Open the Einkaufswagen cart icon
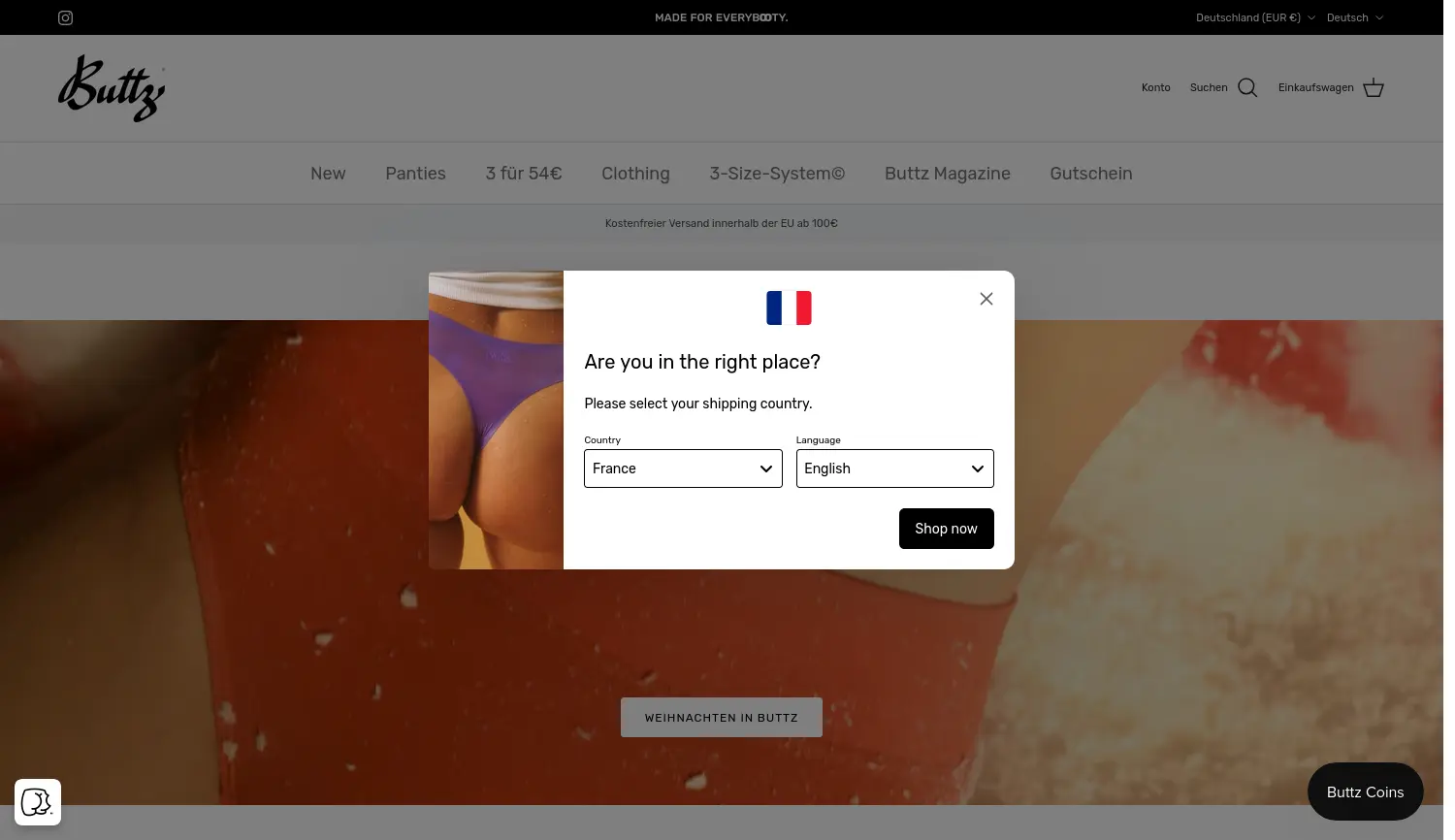 pos(1373,87)
